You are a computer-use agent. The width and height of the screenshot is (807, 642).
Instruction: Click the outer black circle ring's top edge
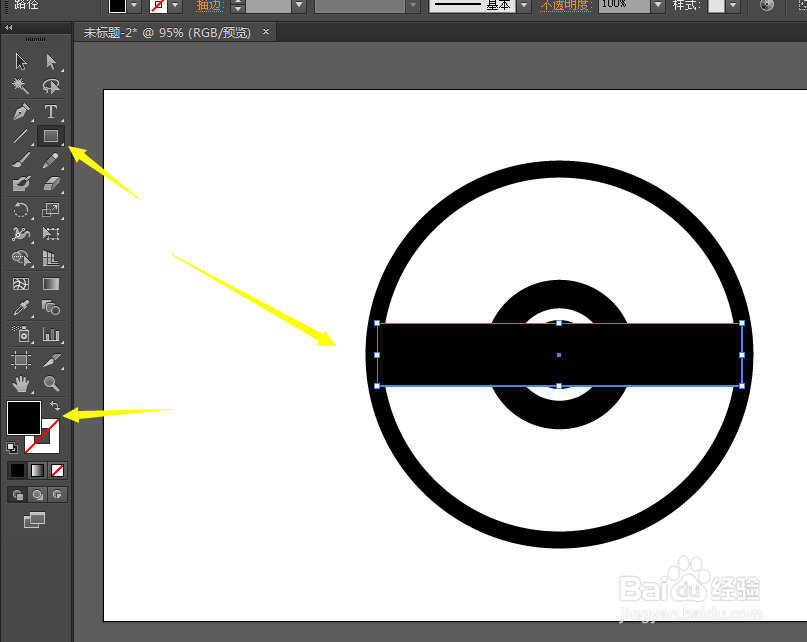(x=559, y=169)
